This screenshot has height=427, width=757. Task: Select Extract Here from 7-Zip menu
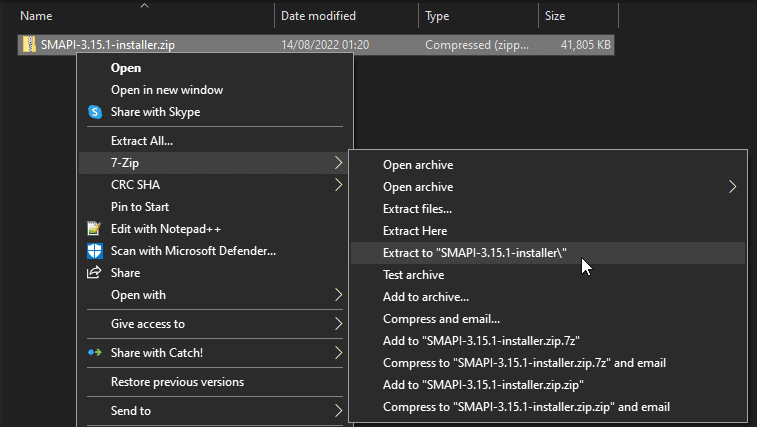[415, 231]
